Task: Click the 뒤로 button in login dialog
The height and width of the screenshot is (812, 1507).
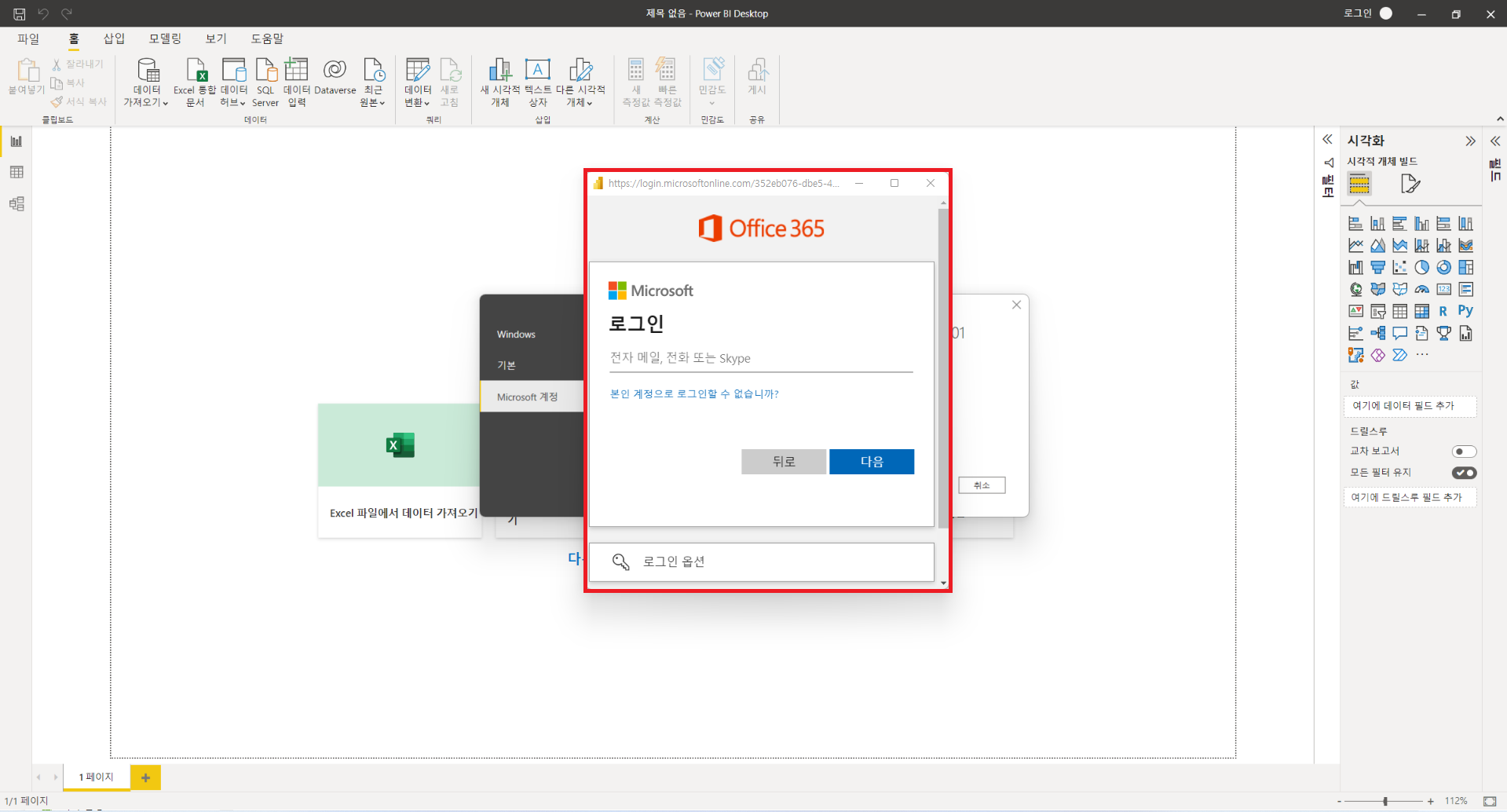Action: (784, 462)
